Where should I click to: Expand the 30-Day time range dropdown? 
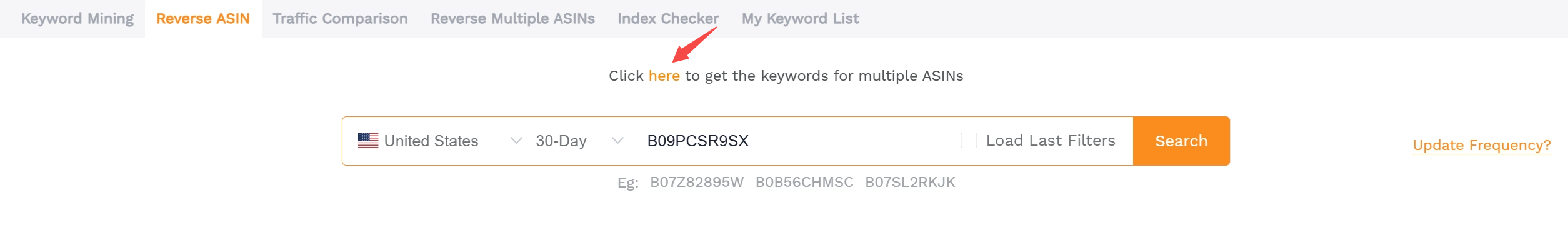point(579,141)
